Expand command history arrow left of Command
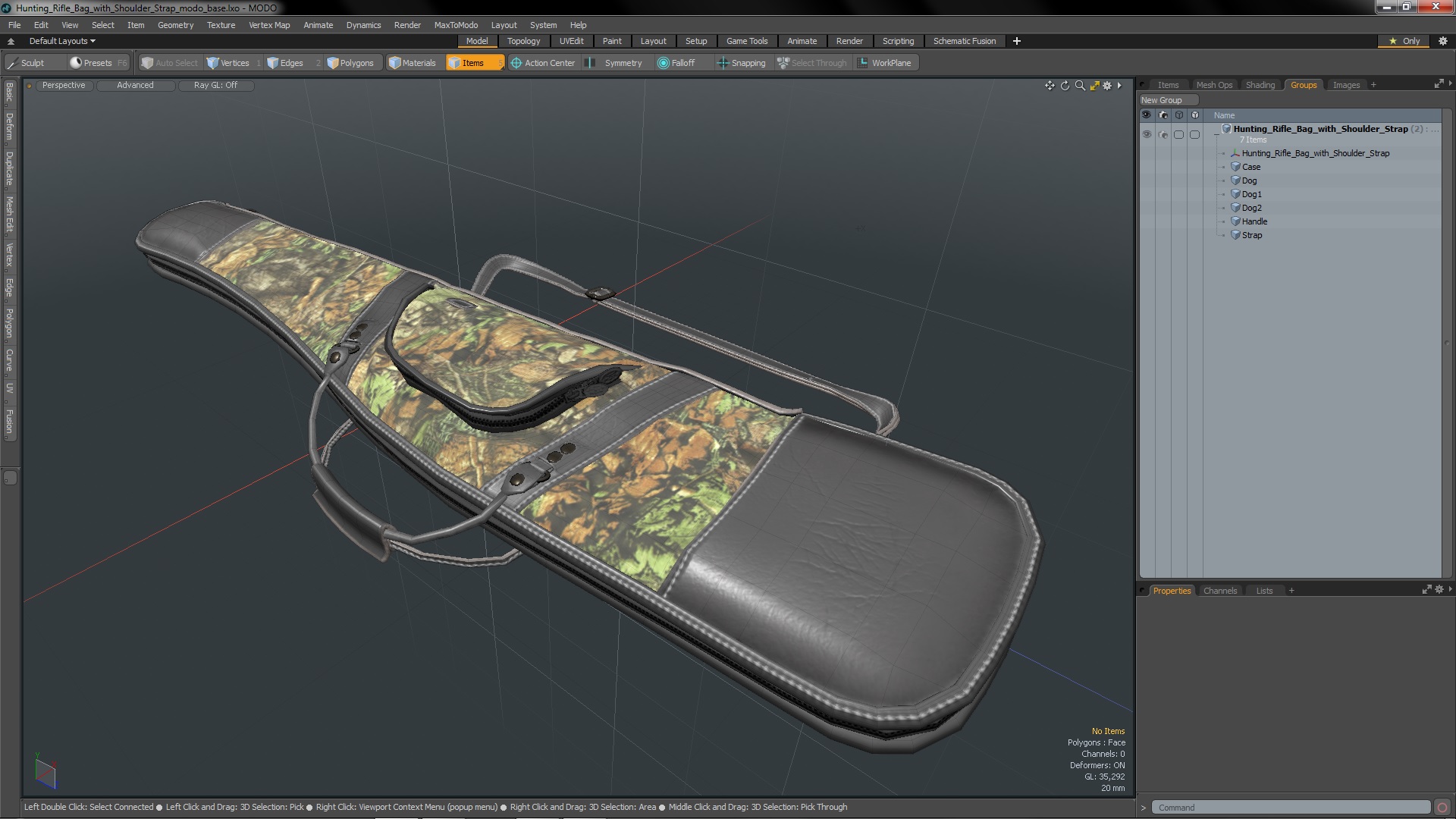 (1144, 808)
